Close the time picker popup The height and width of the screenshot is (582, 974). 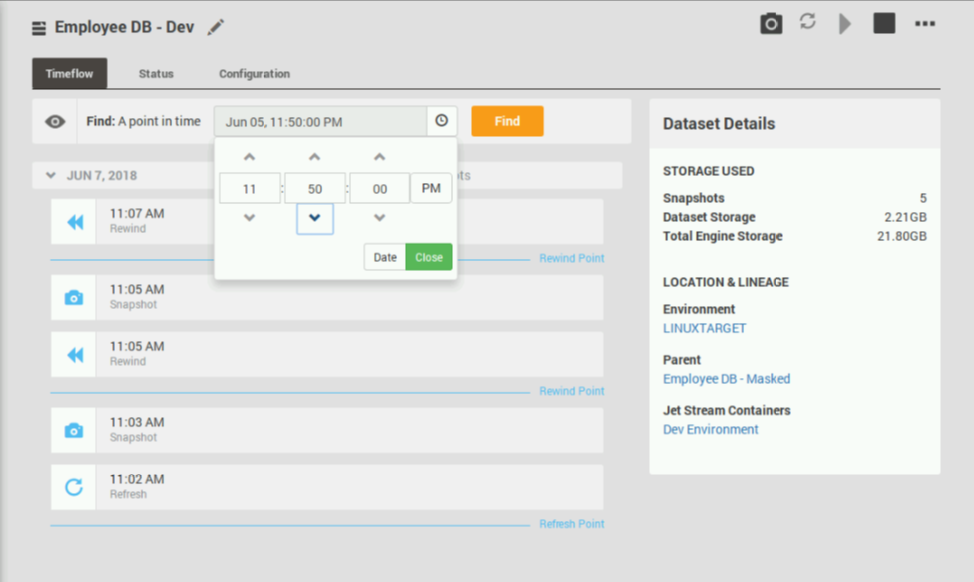pos(429,257)
